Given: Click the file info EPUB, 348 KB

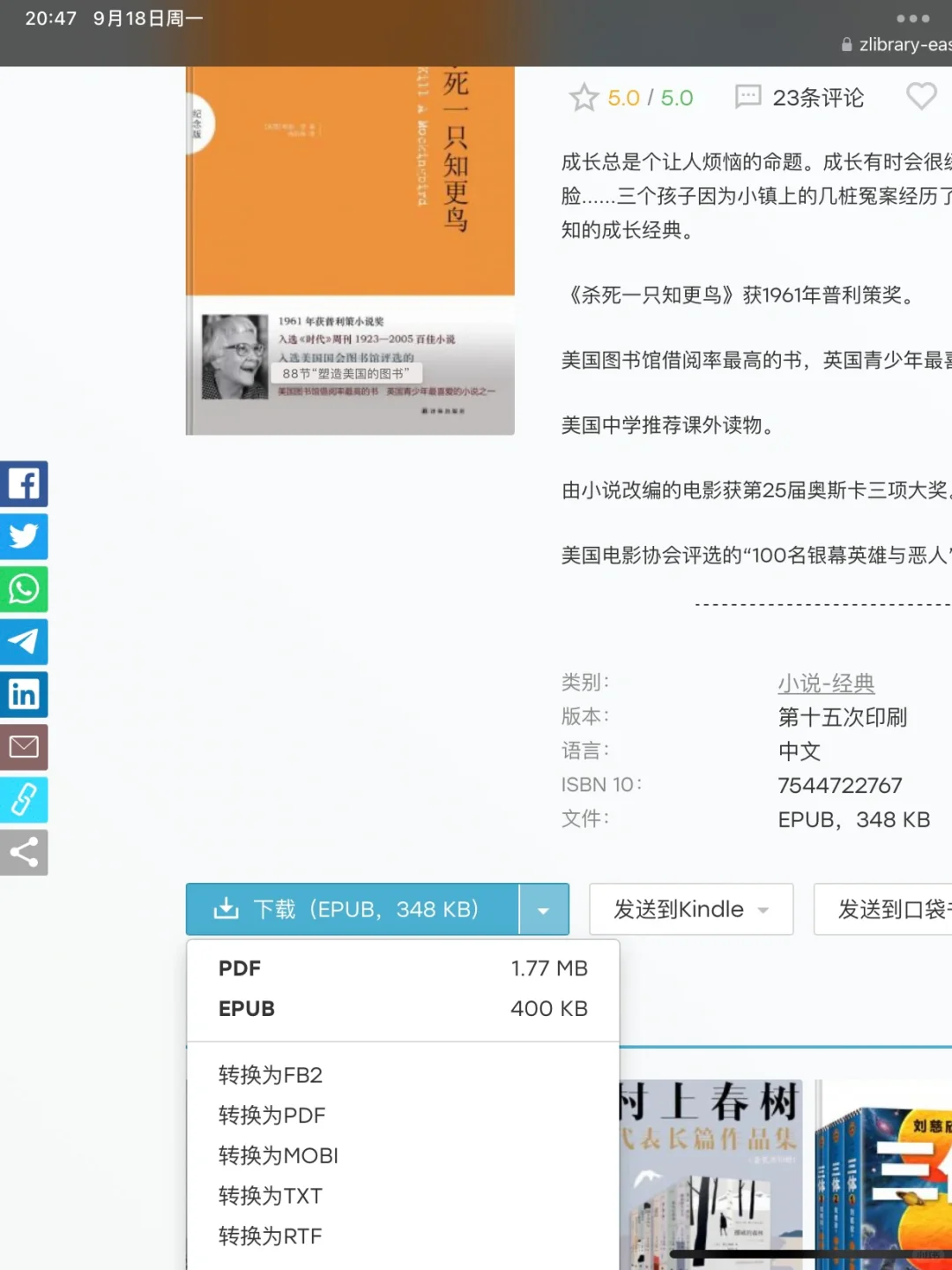Looking at the screenshot, I should click(854, 819).
